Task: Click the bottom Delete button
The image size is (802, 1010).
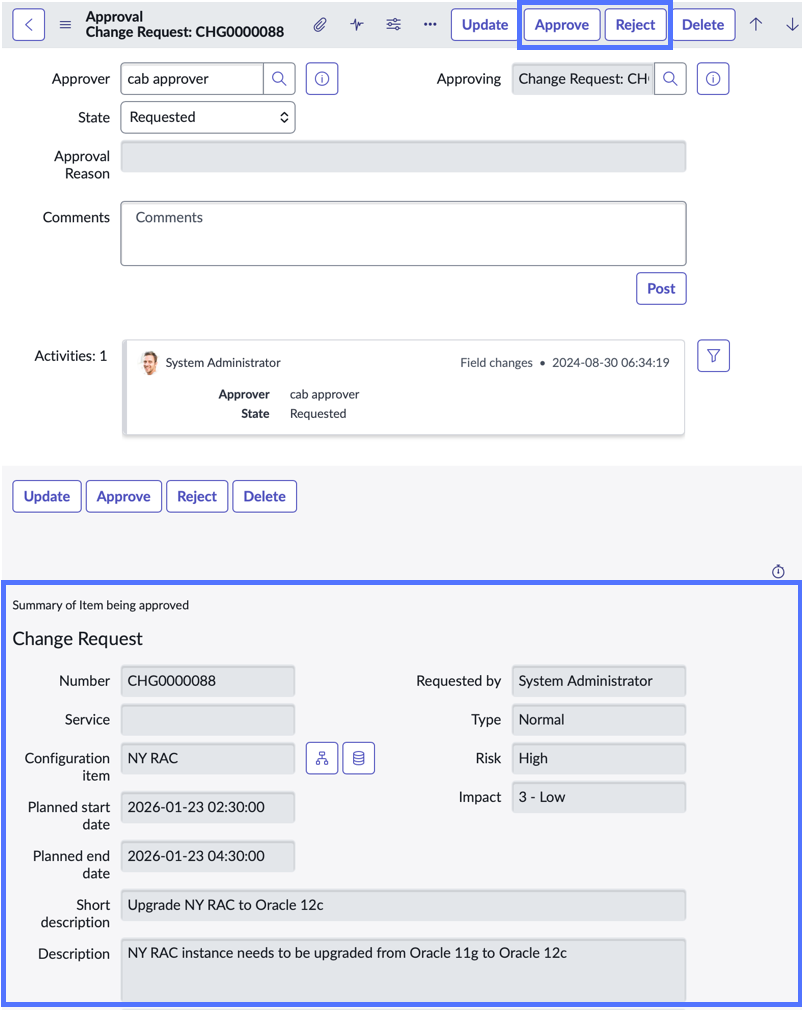Action: tap(265, 496)
